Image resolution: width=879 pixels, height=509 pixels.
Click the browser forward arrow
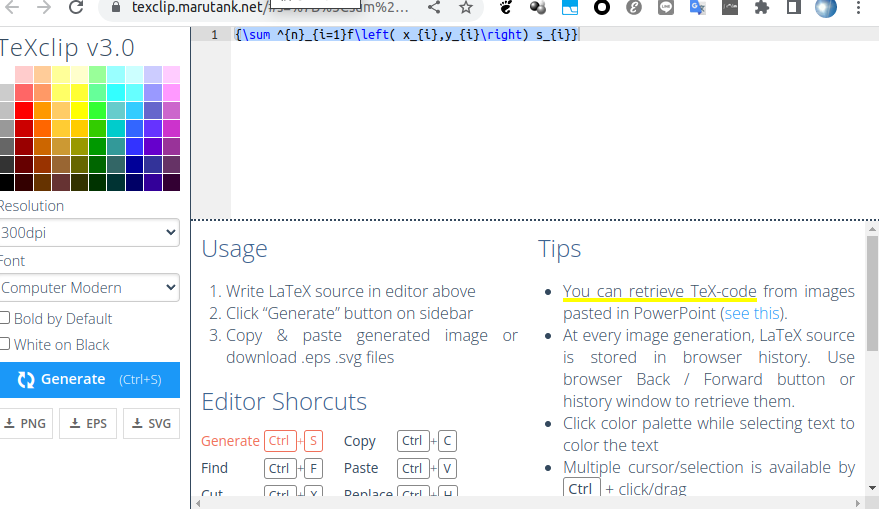click(44, 7)
